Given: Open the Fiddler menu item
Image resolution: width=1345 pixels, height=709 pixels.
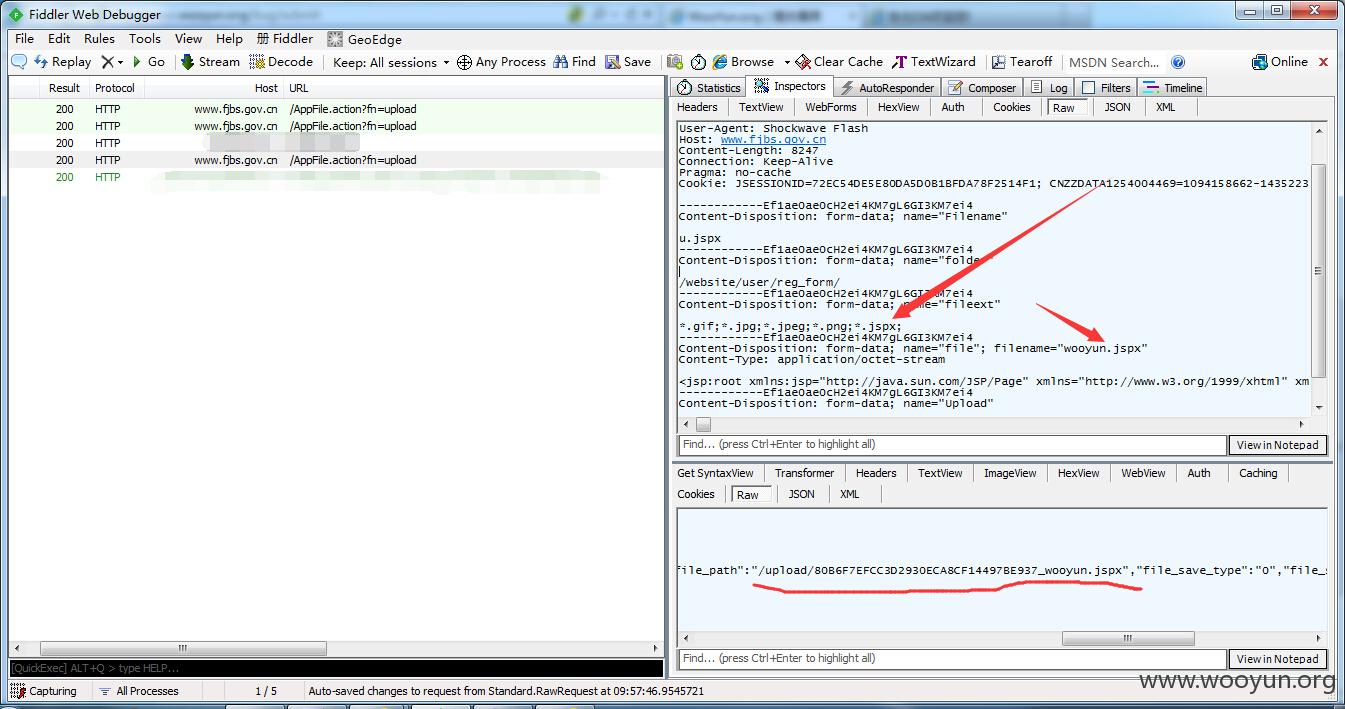Looking at the screenshot, I should 285,39.
